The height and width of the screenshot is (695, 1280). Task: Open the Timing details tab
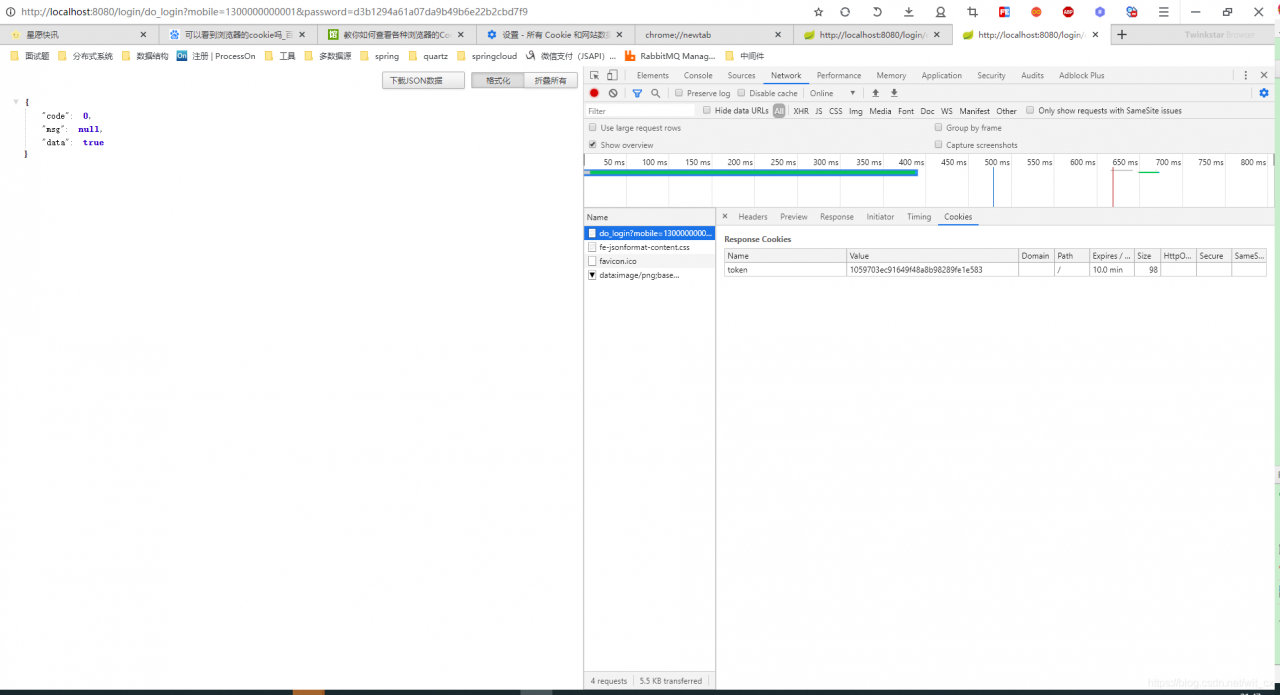pyautogui.click(x=919, y=217)
